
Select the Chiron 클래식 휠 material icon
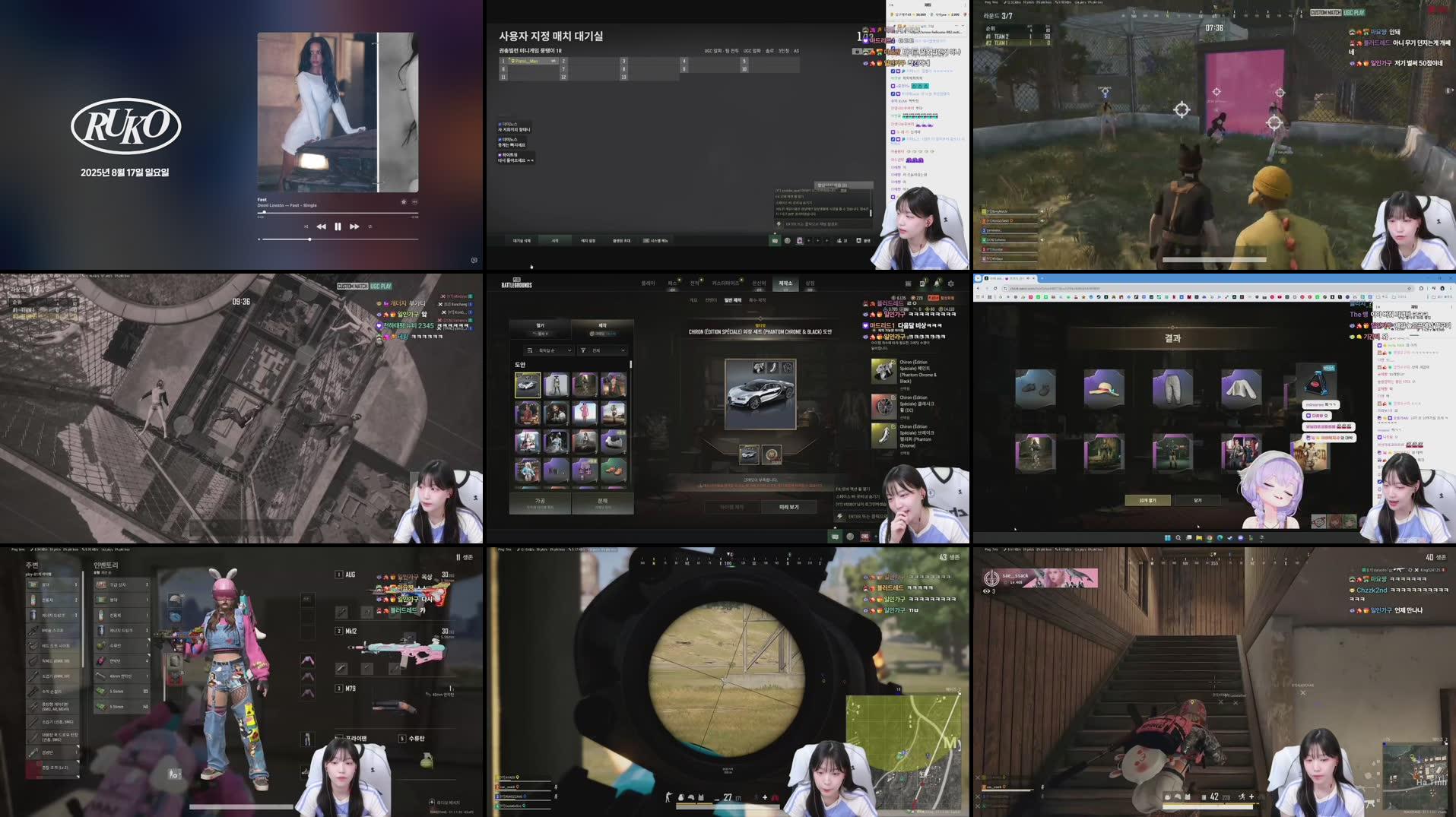click(883, 406)
